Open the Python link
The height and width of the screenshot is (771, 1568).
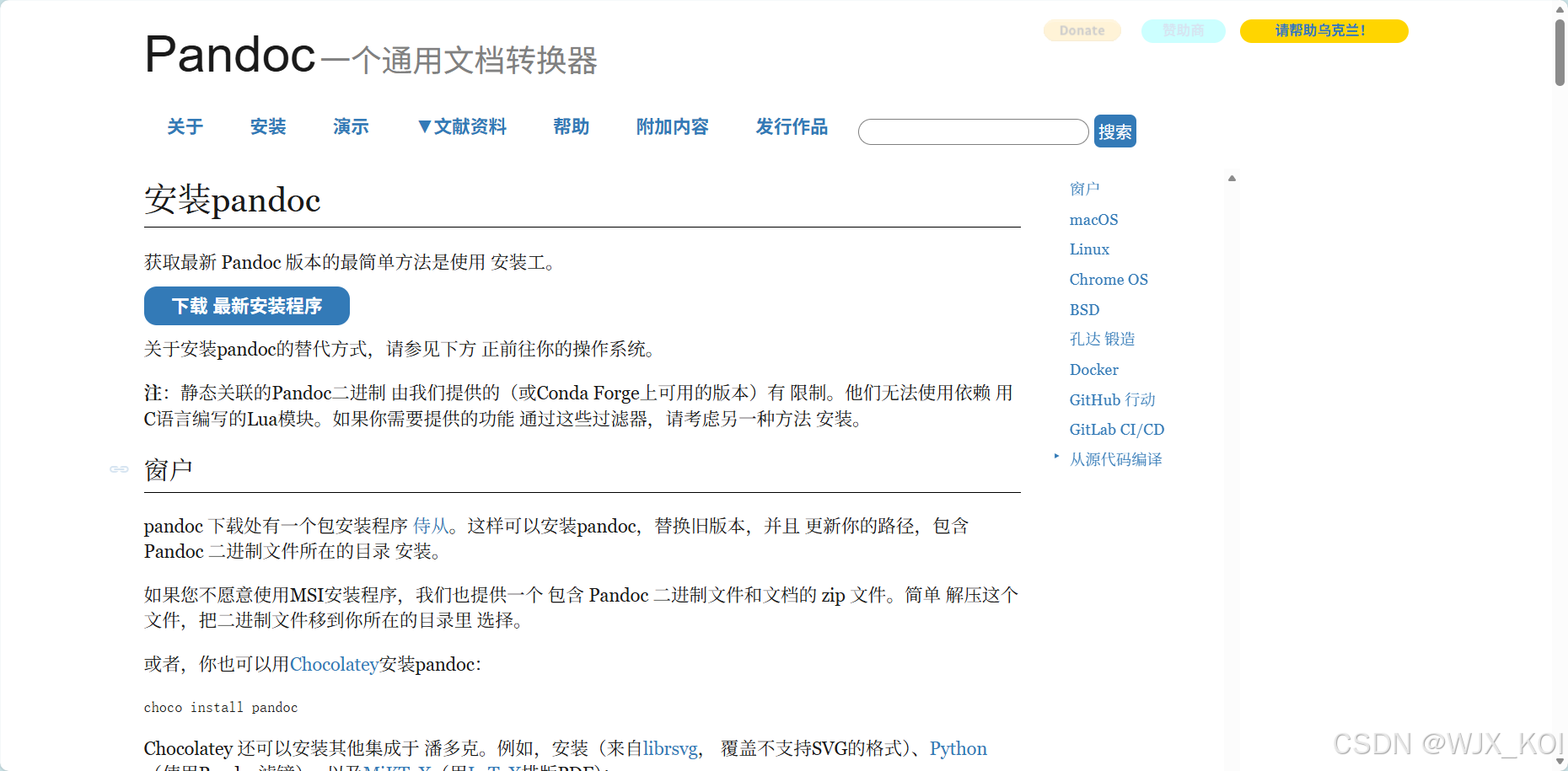pos(958,748)
